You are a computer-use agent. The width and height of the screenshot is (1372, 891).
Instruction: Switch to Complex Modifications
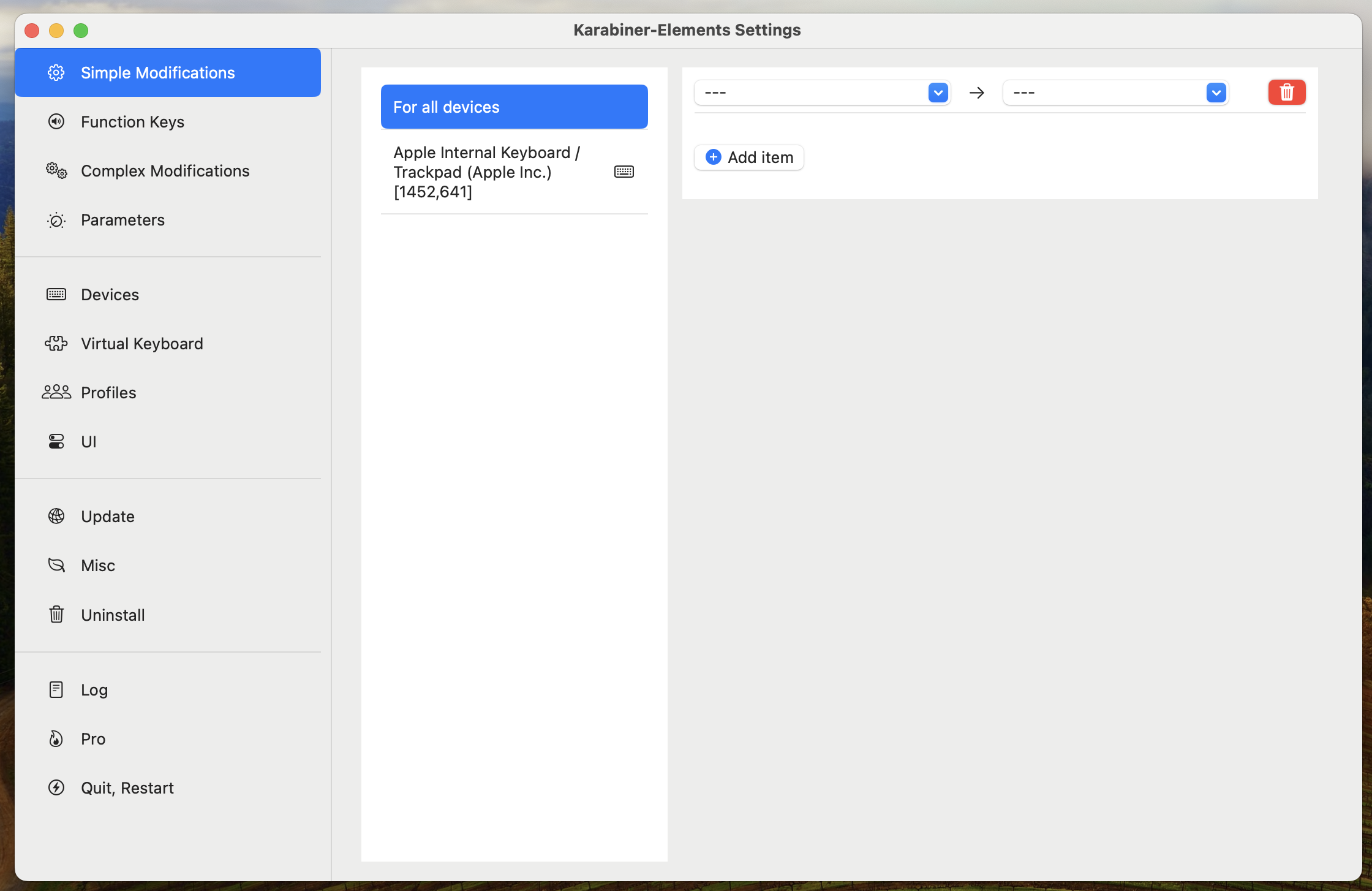point(168,170)
